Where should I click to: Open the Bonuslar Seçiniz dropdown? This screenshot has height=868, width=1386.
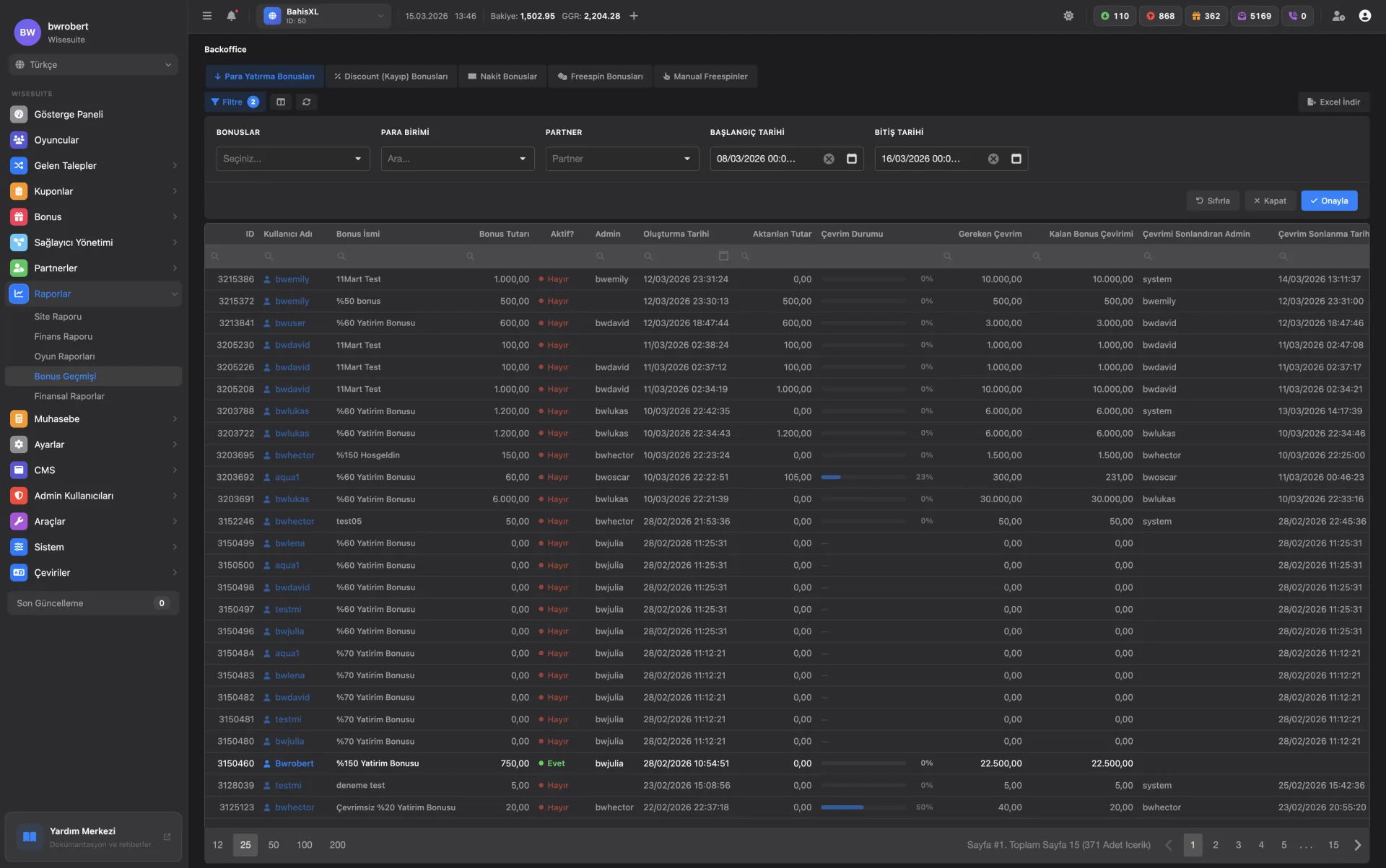point(292,159)
